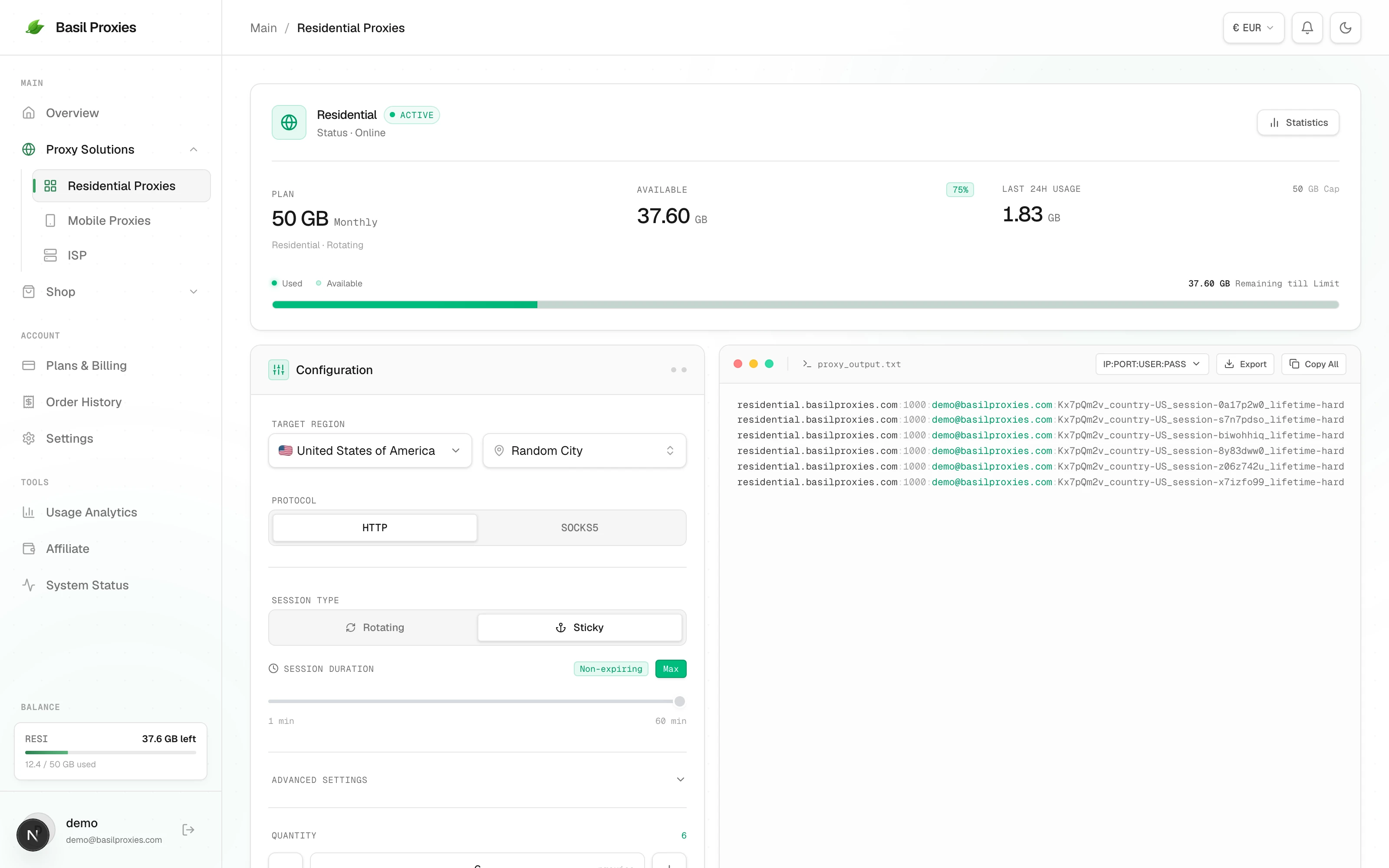
Task: Open Overview from the sidebar
Action: (x=111, y=113)
